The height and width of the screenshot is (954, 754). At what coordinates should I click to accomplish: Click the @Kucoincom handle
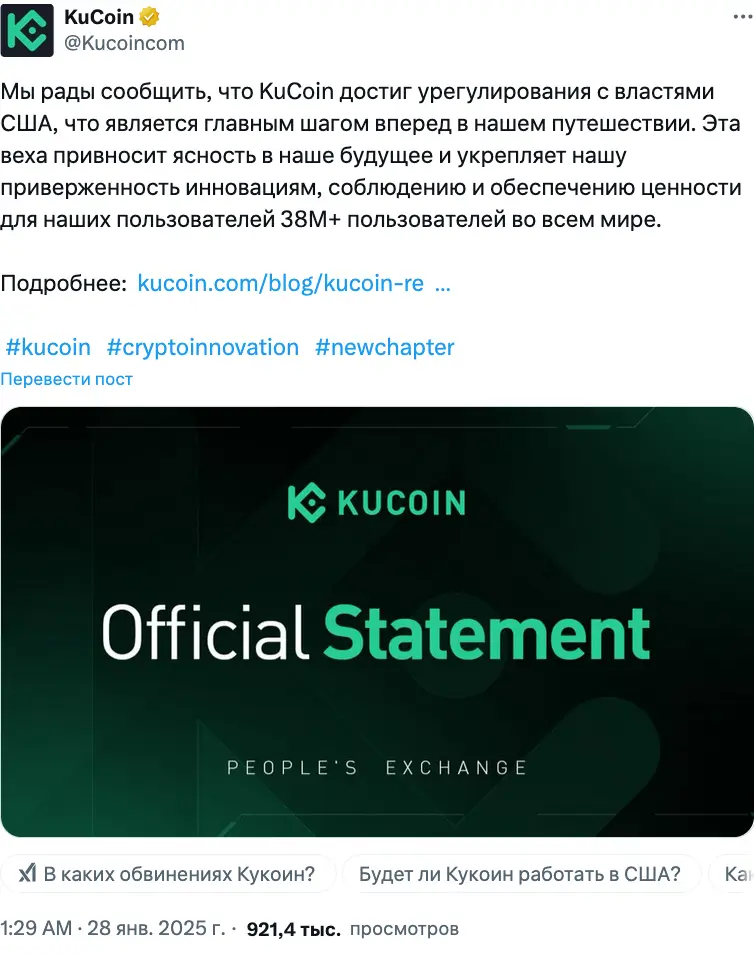(124, 43)
